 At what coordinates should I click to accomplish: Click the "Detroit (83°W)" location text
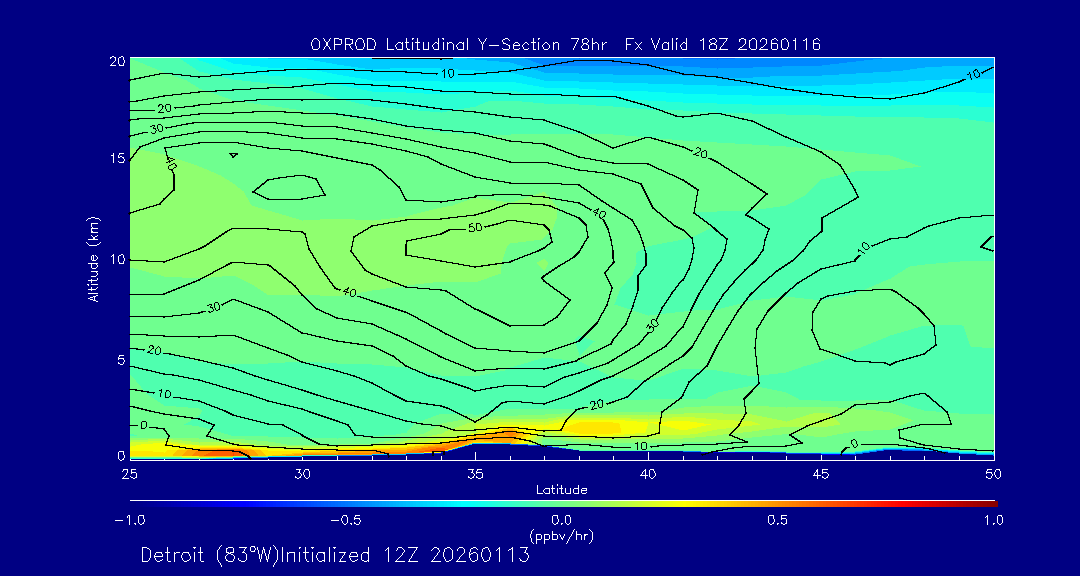pos(209,555)
